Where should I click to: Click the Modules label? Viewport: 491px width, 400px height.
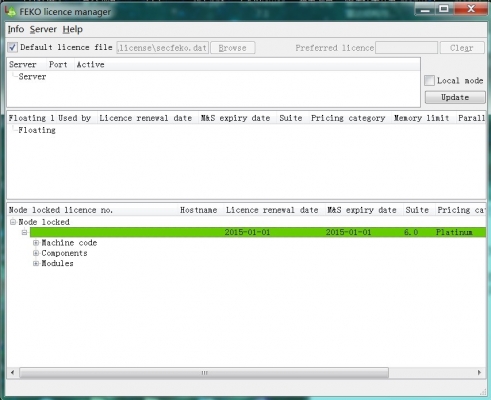point(57,263)
